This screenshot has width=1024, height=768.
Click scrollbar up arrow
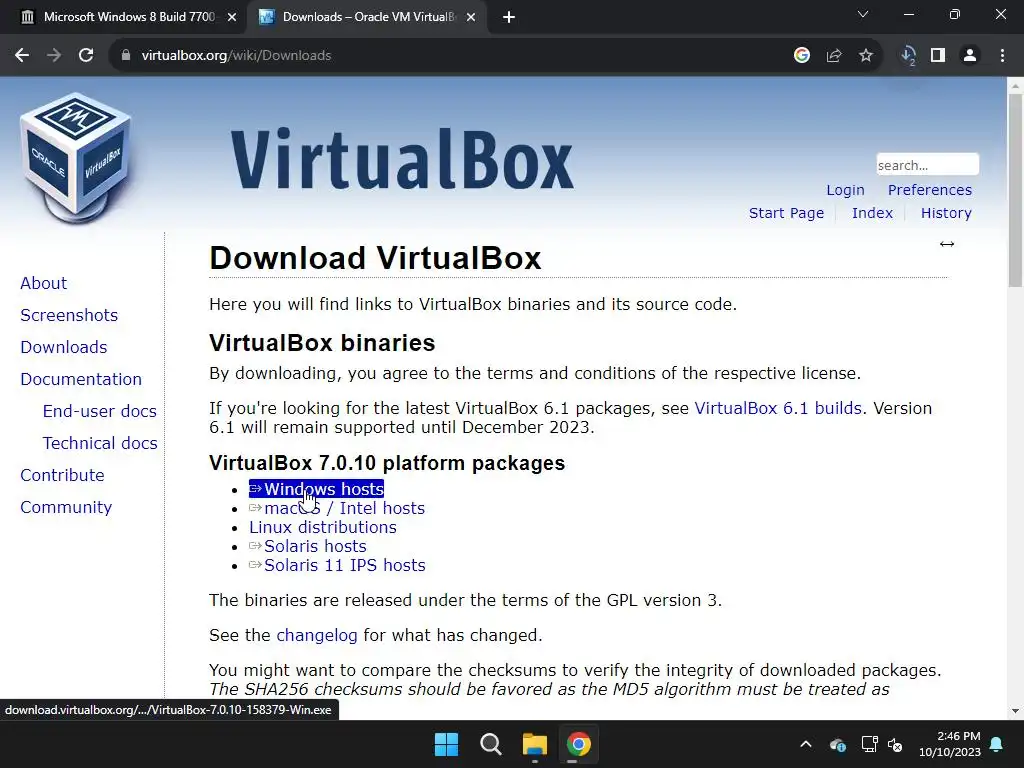tap(1015, 86)
